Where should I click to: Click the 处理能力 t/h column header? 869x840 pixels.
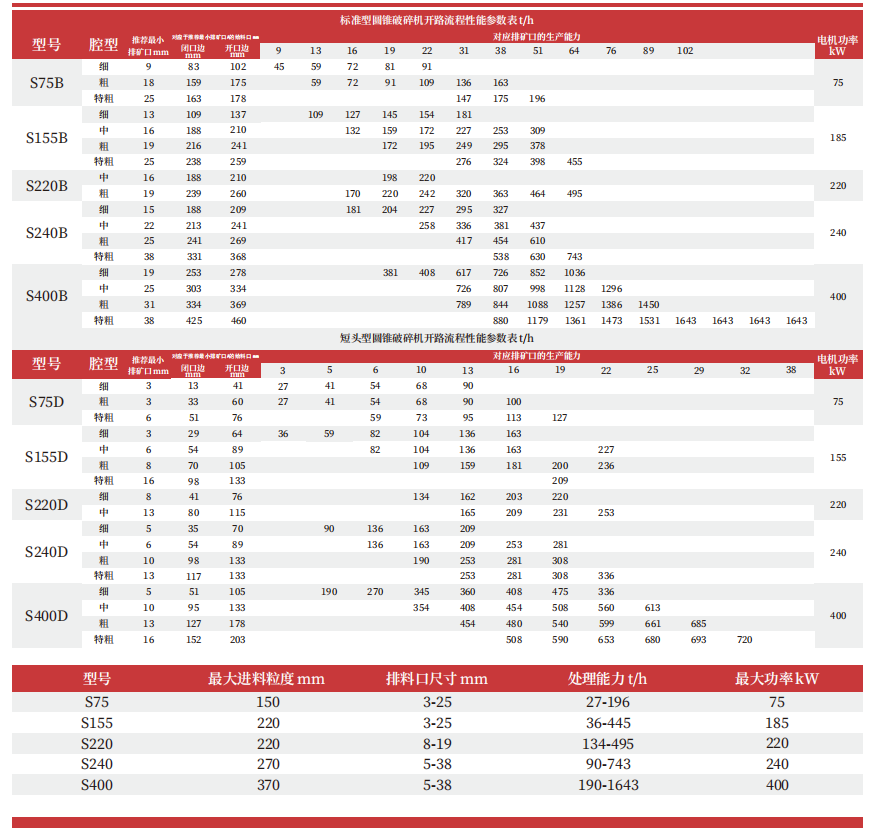[x=608, y=679]
